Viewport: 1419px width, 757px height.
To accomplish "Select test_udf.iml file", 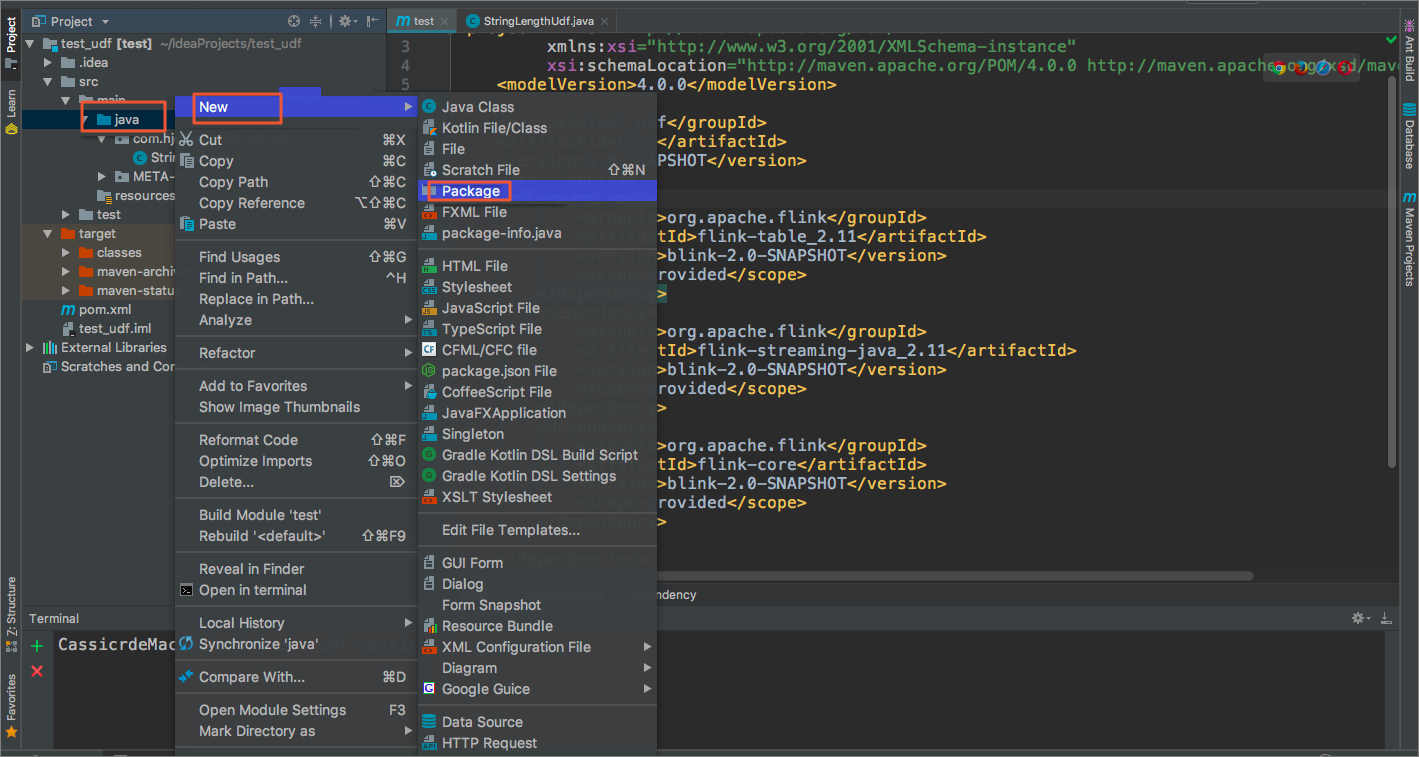I will pyautogui.click(x=106, y=329).
